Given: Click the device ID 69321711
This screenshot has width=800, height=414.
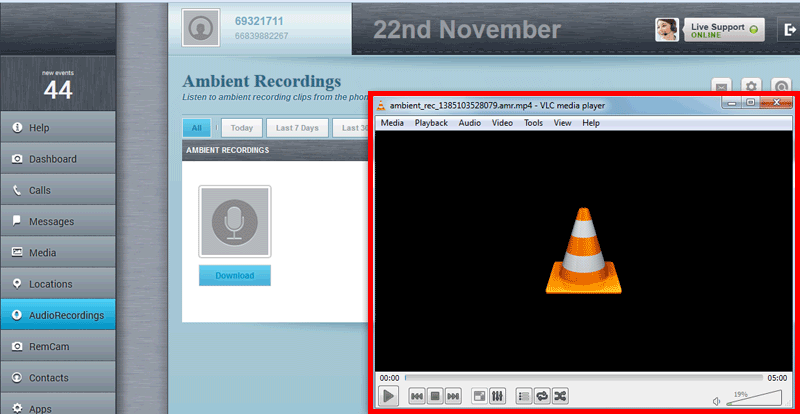Looking at the screenshot, I should pyautogui.click(x=259, y=21).
